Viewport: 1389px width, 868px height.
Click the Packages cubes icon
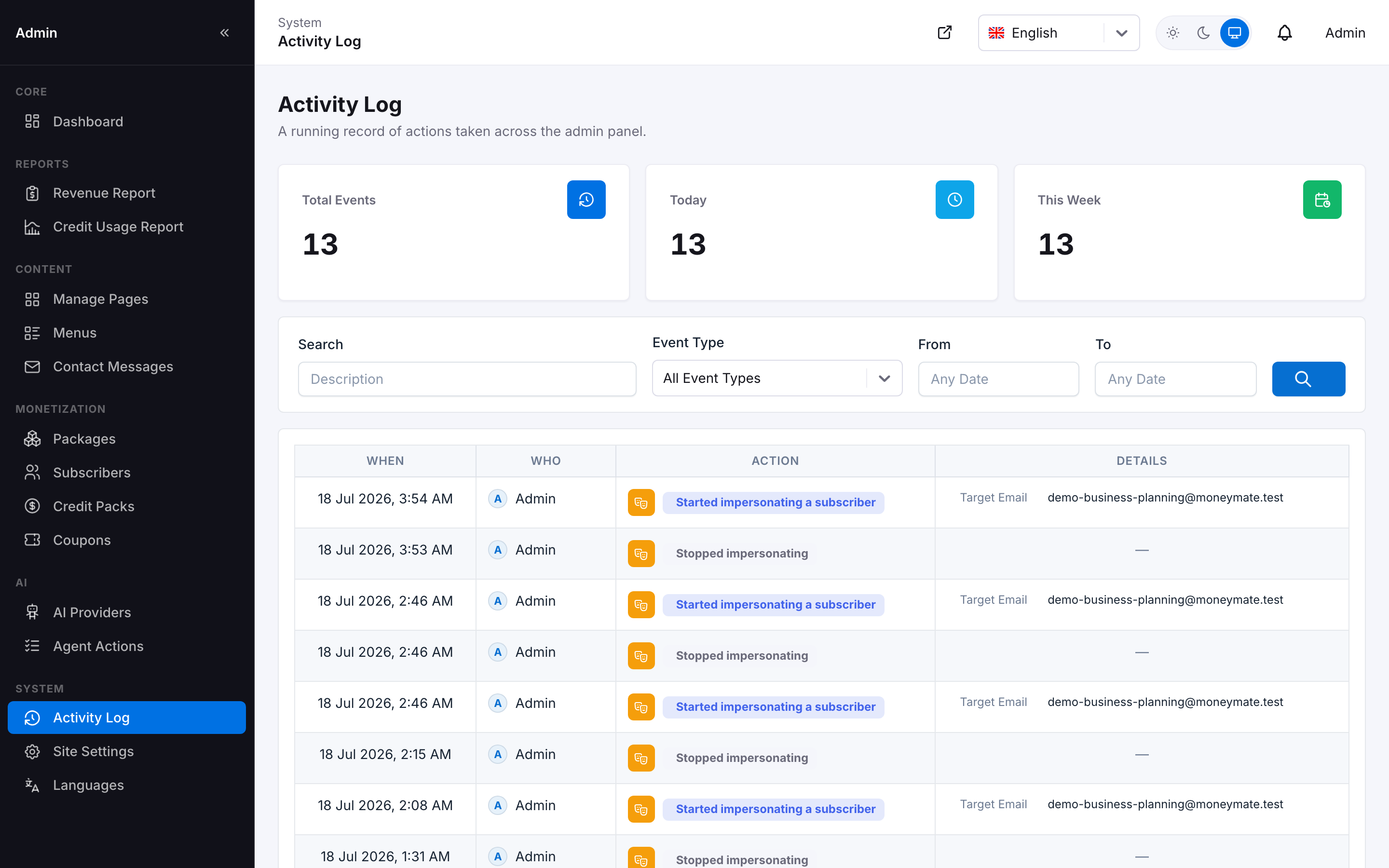pyautogui.click(x=32, y=439)
